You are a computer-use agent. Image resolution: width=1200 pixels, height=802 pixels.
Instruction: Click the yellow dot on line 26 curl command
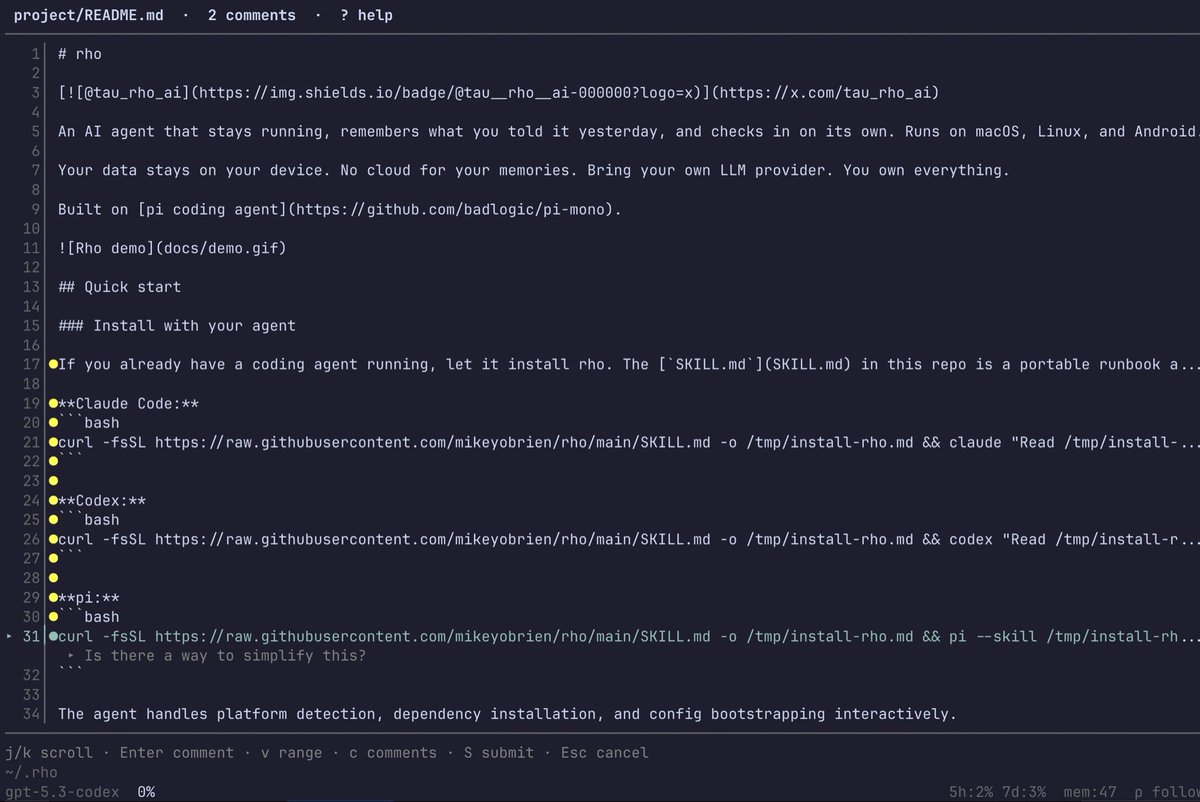click(x=53, y=539)
